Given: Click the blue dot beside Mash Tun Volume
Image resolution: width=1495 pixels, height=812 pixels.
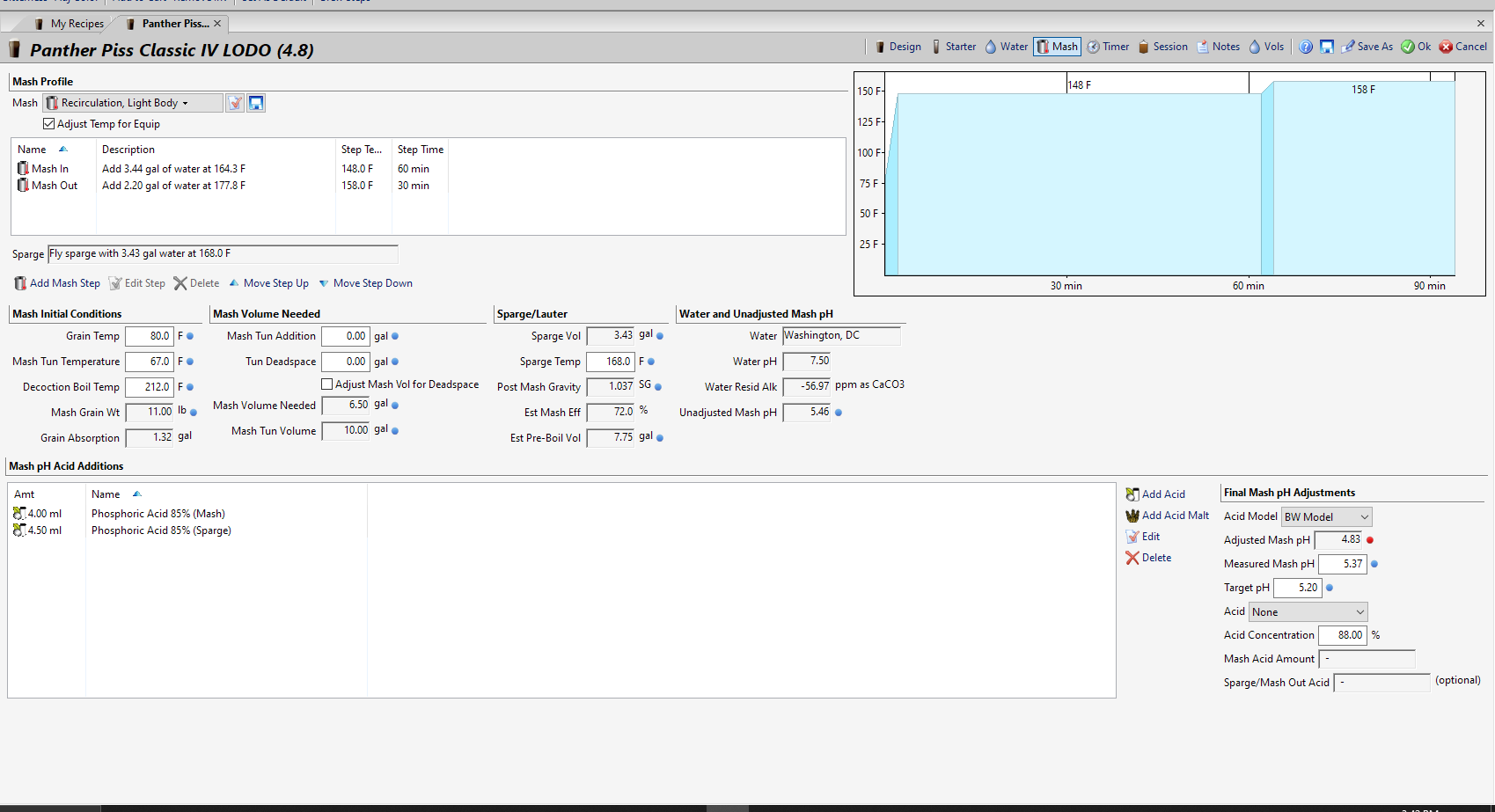Looking at the screenshot, I should coord(395,431).
